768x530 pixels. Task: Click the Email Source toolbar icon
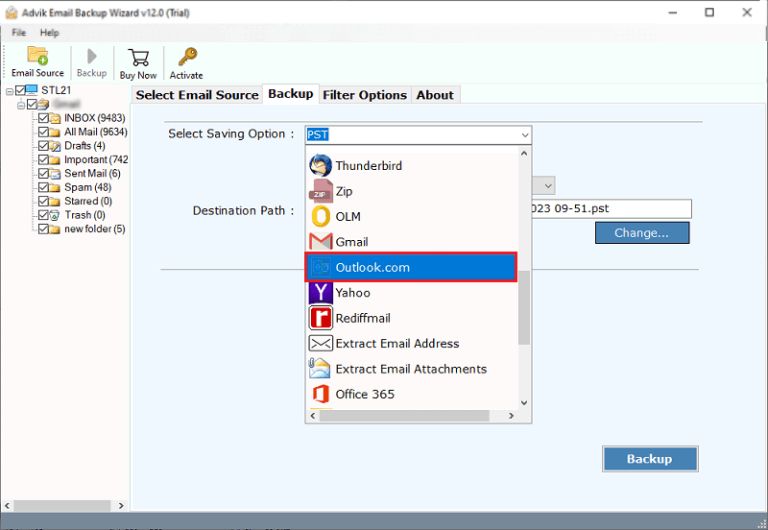pos(38,56)
